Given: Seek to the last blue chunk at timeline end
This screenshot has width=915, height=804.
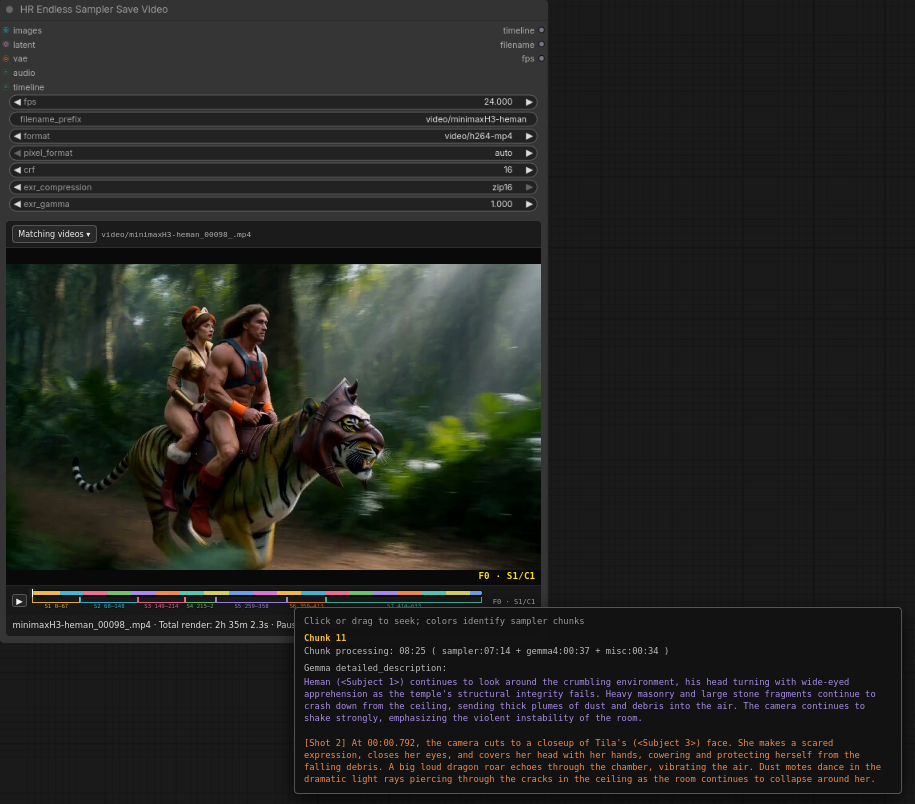Looking at the screenshot, I should coord(476,593).
